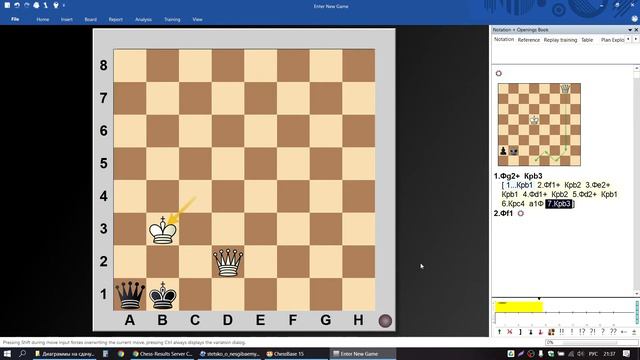The width and height of the screenshot is (640, 360).
Task: Open the Chrome icon in the taskbar
Action: point(121,354)
